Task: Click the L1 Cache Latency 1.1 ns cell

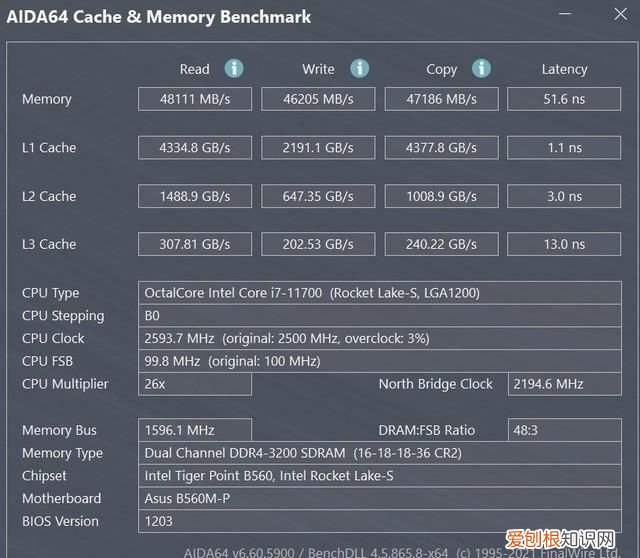Action: [564, 147]
